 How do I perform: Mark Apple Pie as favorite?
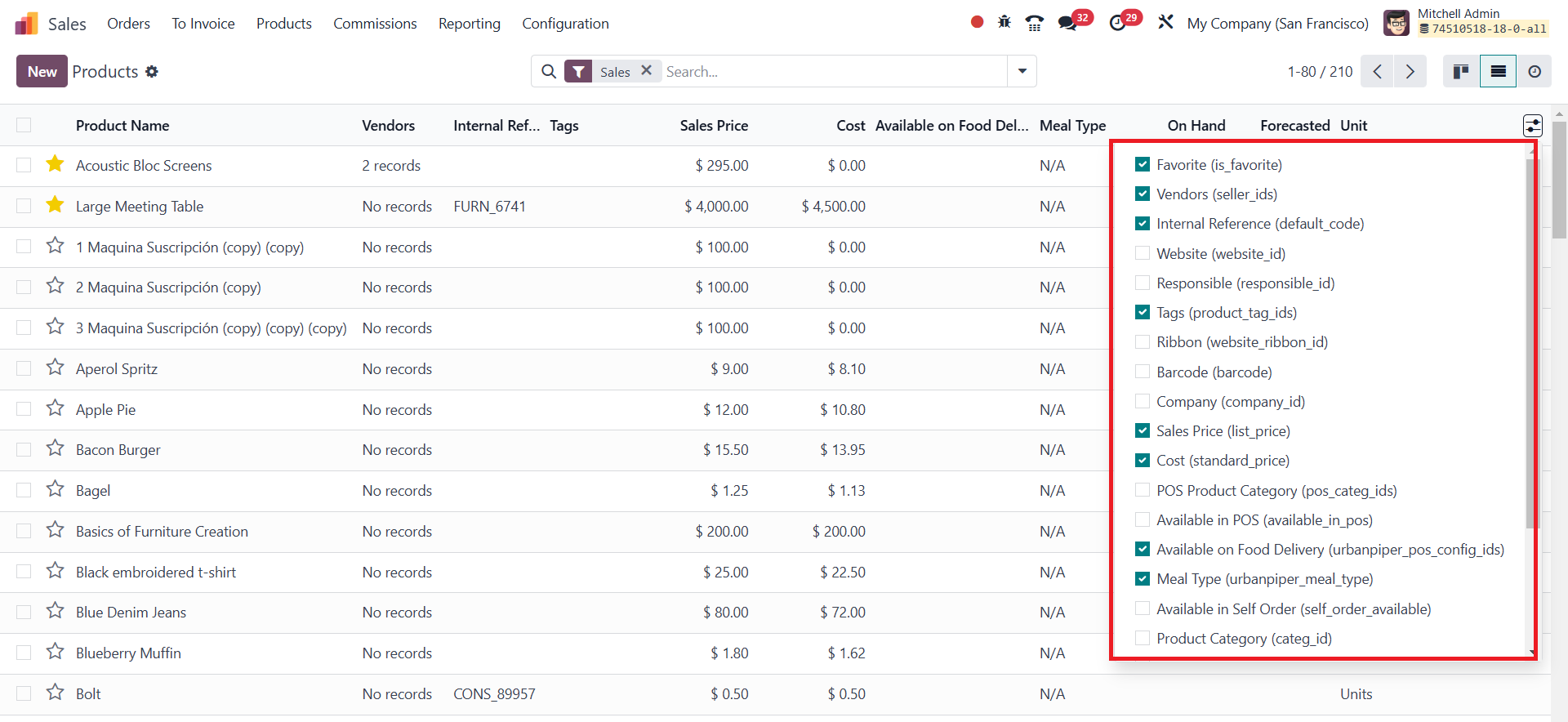(x=55, y=408)
